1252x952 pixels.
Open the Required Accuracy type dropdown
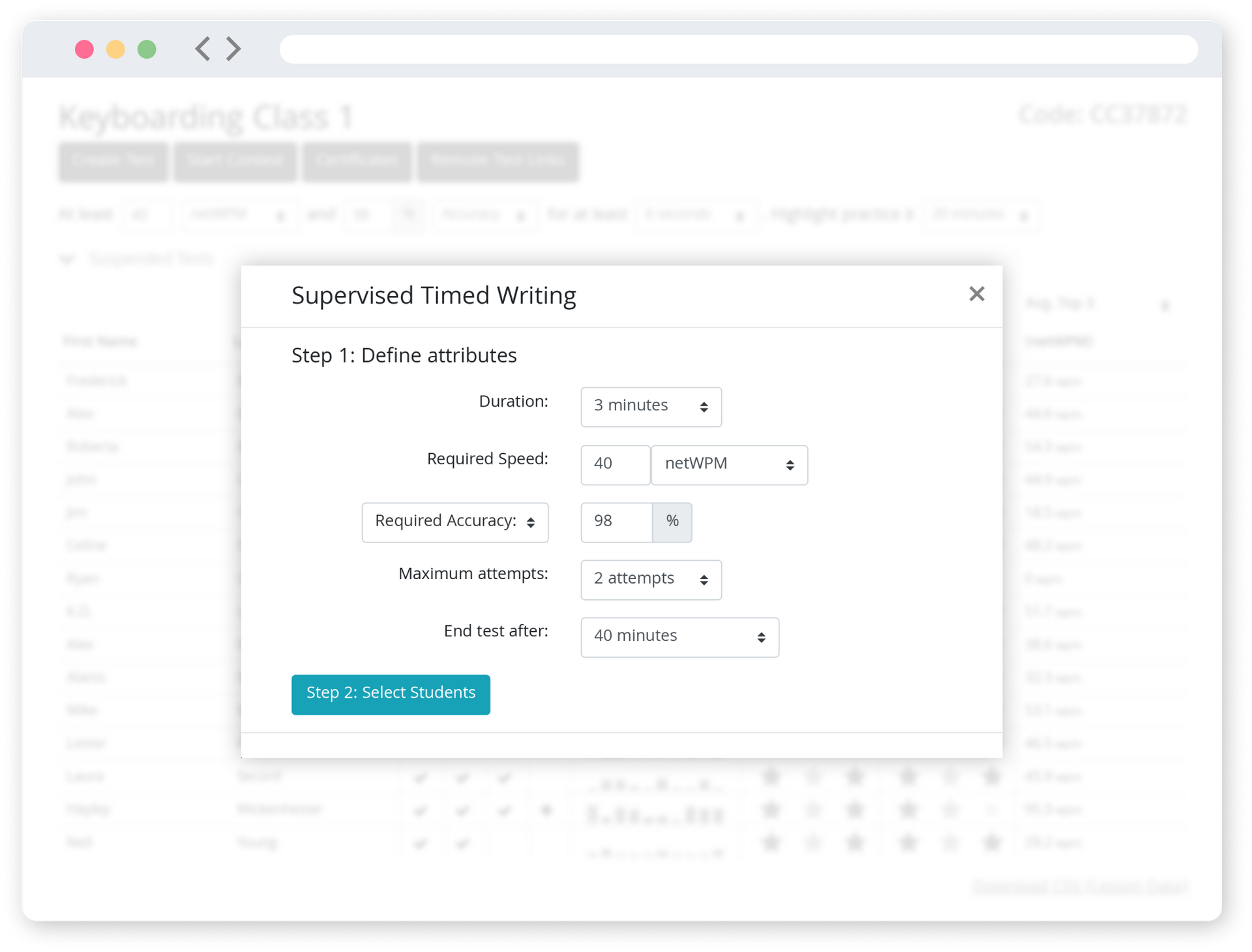[455, 522]
